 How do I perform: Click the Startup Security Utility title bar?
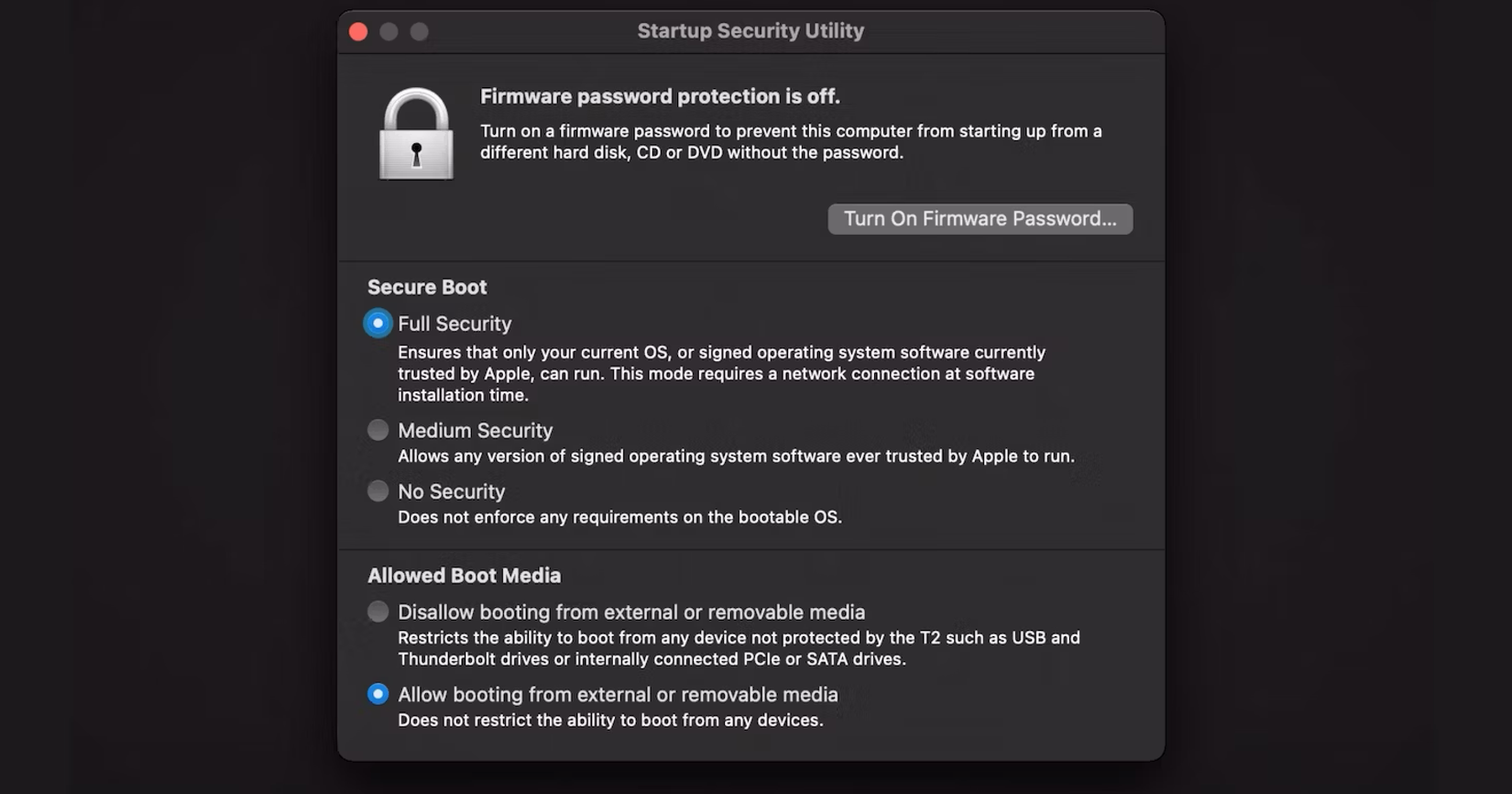click(x=751, y=30)
